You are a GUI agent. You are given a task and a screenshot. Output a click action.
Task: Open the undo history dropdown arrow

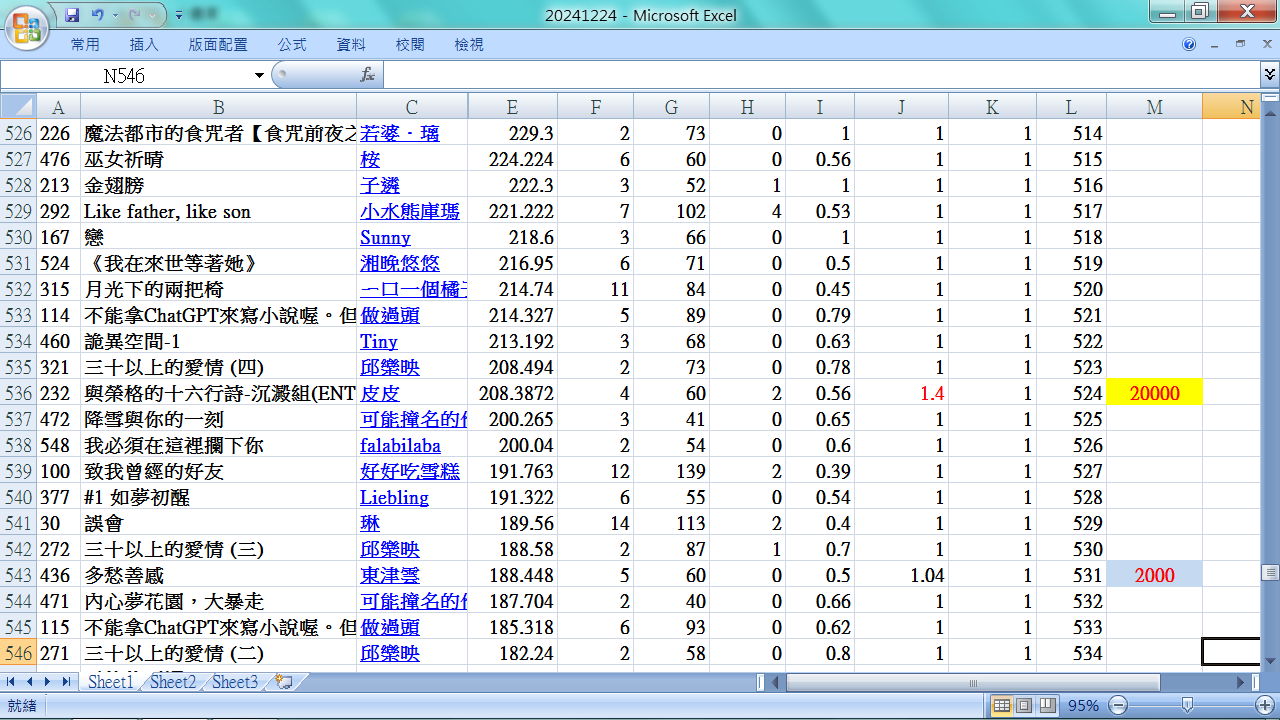115,16
